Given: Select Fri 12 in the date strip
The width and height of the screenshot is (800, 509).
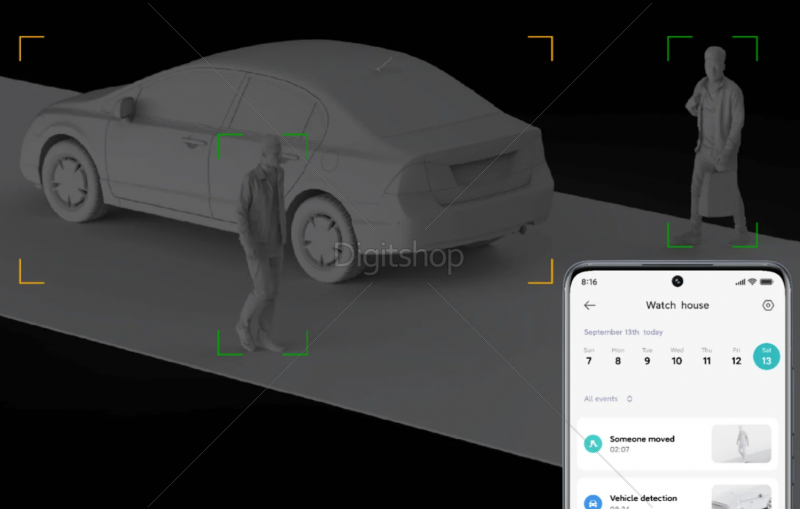Looking at the screenshot, I should pos(736,357).
